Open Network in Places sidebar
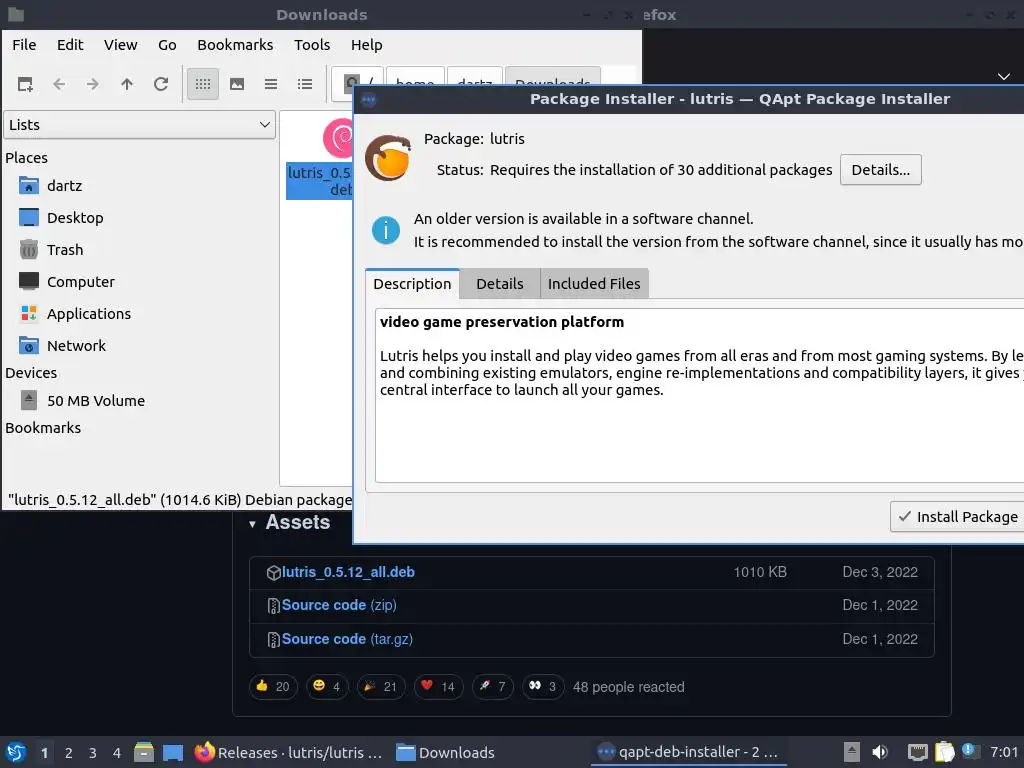 pos(76,346)
